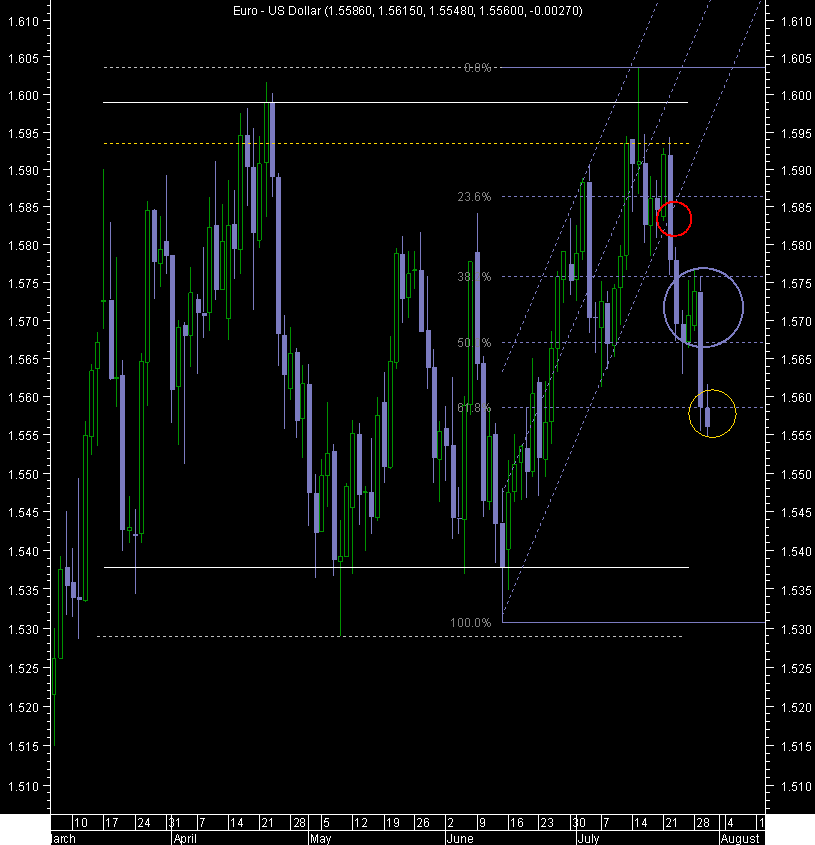Click 1.510 on the left price axis

point(23,787)
